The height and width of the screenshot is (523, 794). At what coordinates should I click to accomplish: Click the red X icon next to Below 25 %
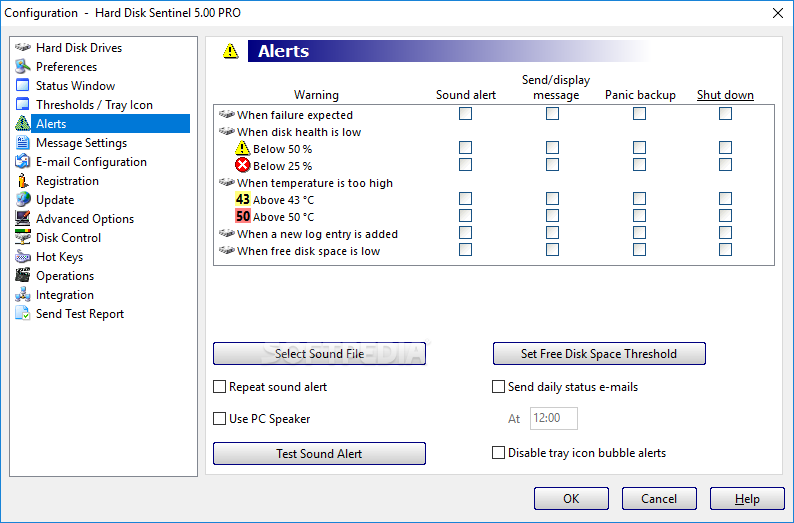(x=243, y=165)
